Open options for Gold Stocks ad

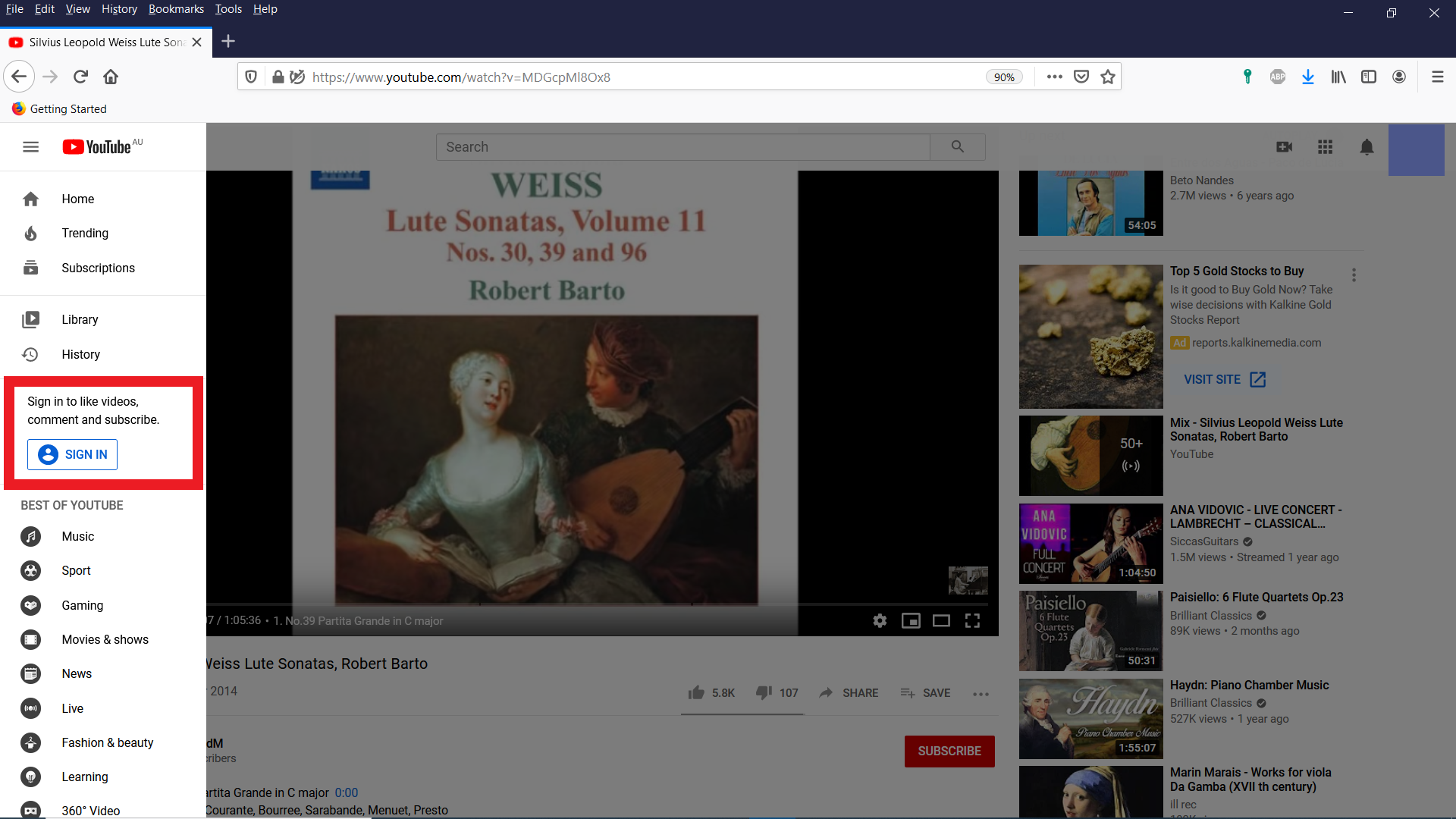click(x=1354, y=275)
